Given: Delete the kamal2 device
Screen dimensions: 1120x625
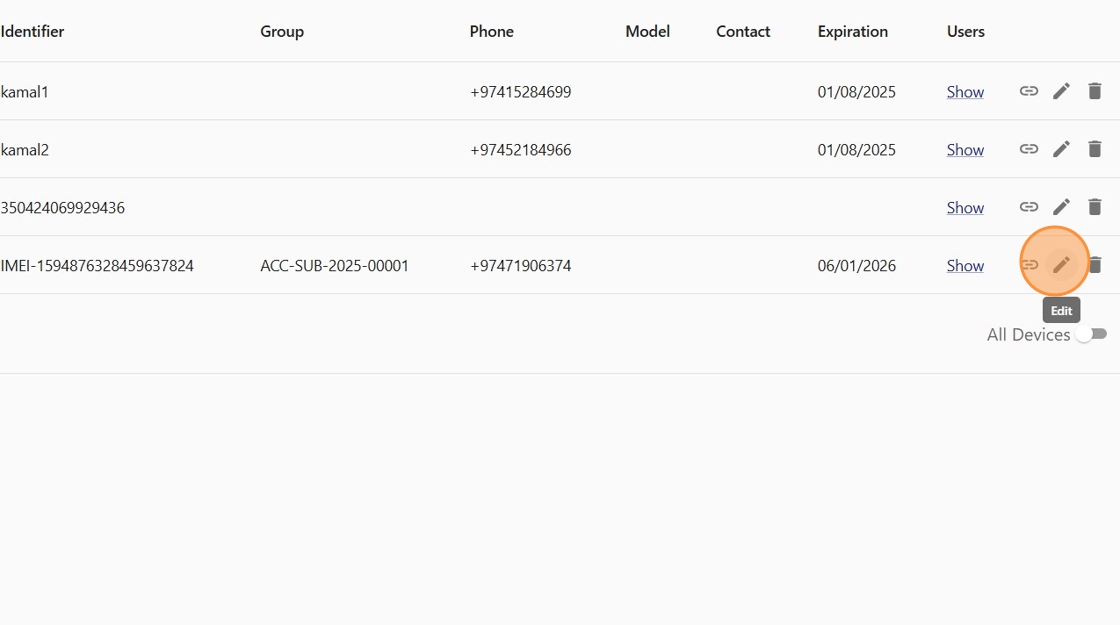Looking at the screenshot, I should click(1095, 149).
